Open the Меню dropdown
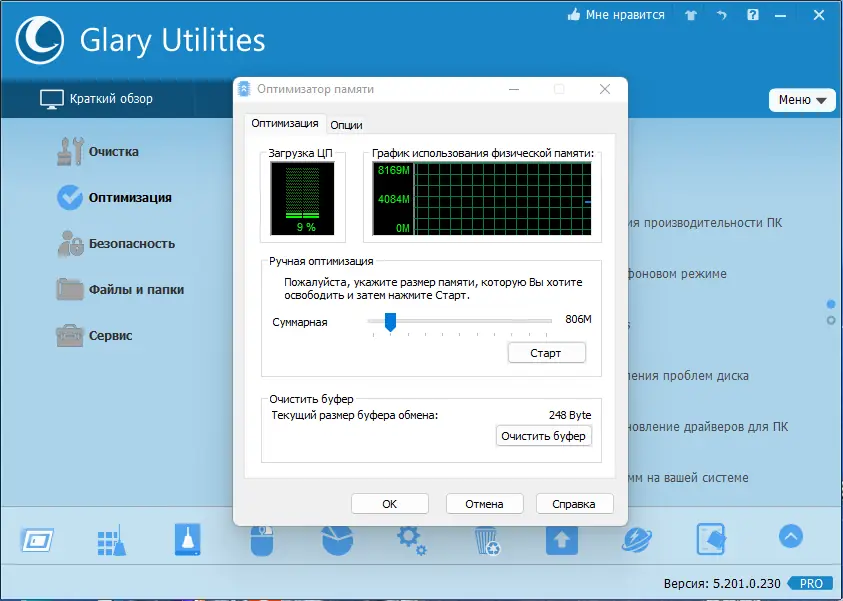This screenshot has height=601, width=843. [802, 100]
